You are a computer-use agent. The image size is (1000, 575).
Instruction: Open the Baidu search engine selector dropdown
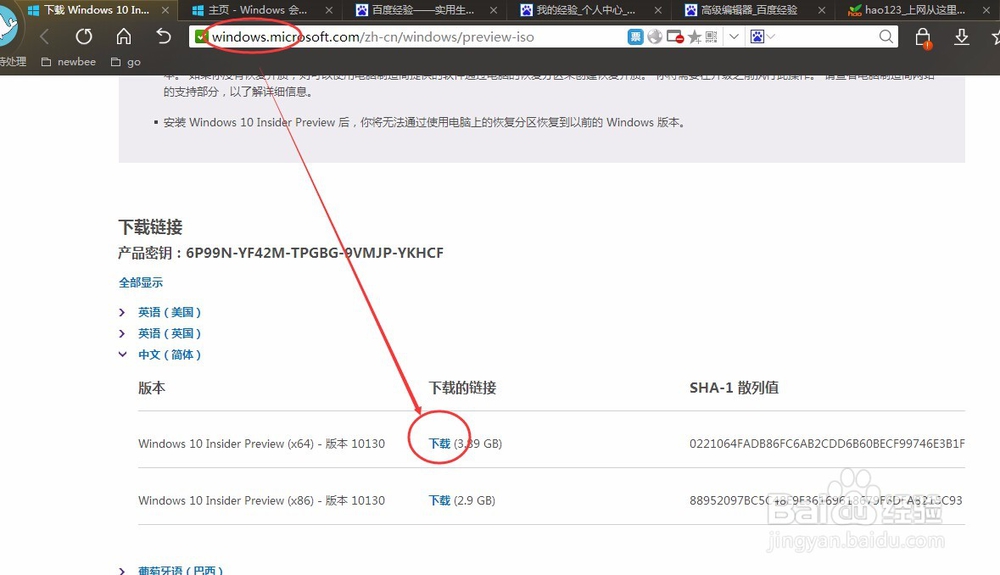click(762, 37)
